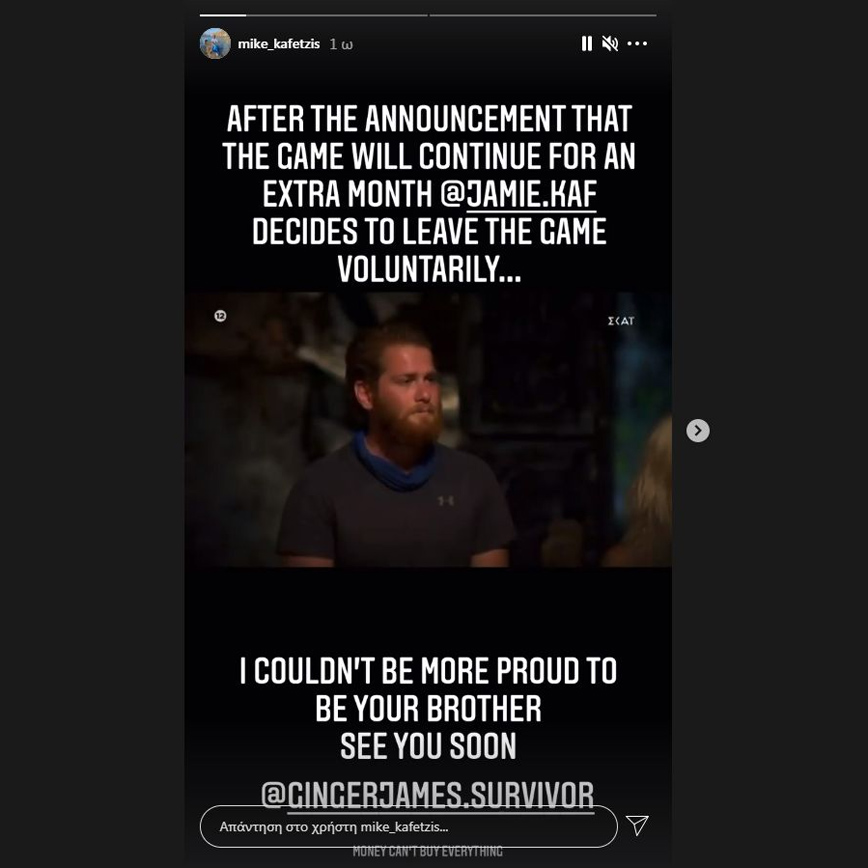This screenshot has height=868, width=868.
Task: Click the ΣΚΑΤ channel logo watermark
Action: (621, 321)
